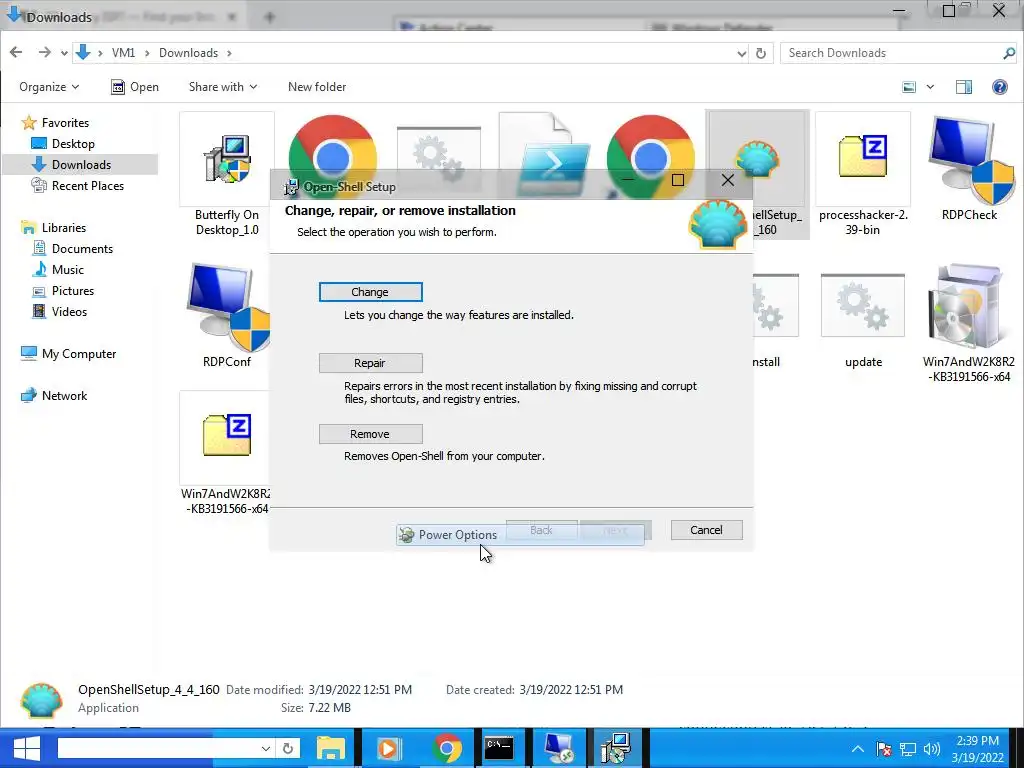Open taskbar clock showing 2:39 PM
This screenshot has height=768, width=1024.
pyautogui.click(x=977, y=749)
